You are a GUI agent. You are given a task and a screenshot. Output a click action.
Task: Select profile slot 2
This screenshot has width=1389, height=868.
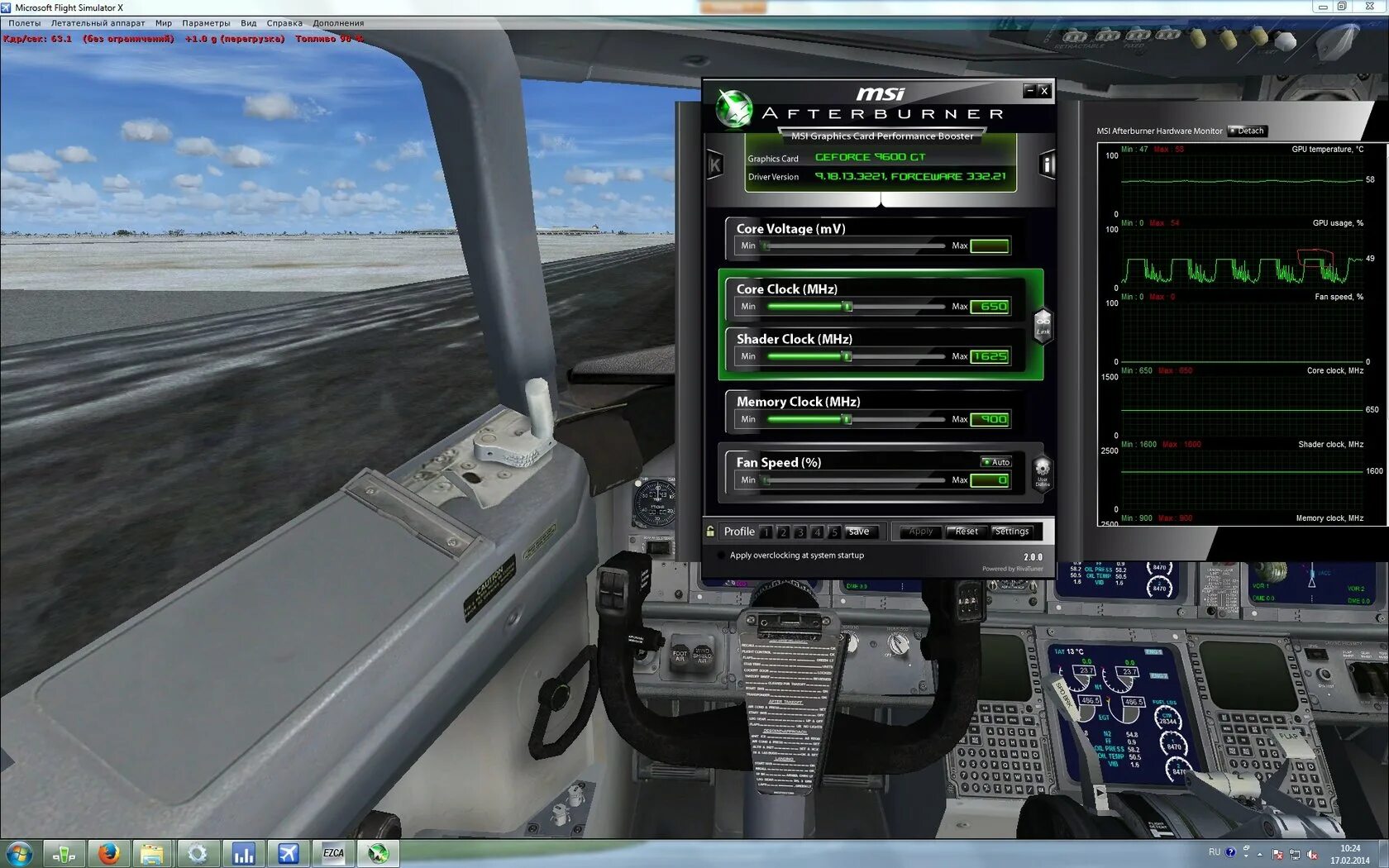783,532
